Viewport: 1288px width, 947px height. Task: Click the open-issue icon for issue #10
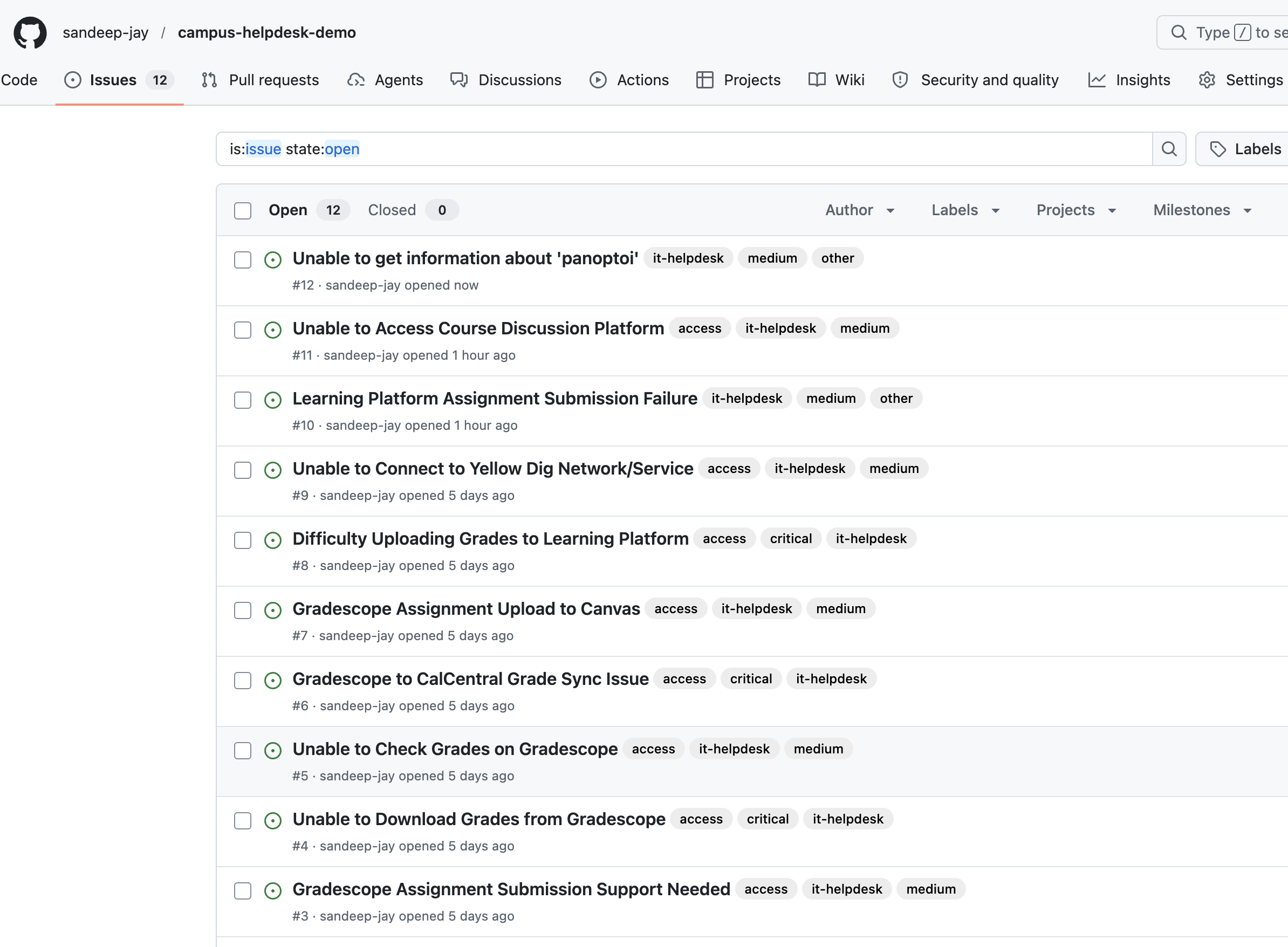tap(273, 400)
